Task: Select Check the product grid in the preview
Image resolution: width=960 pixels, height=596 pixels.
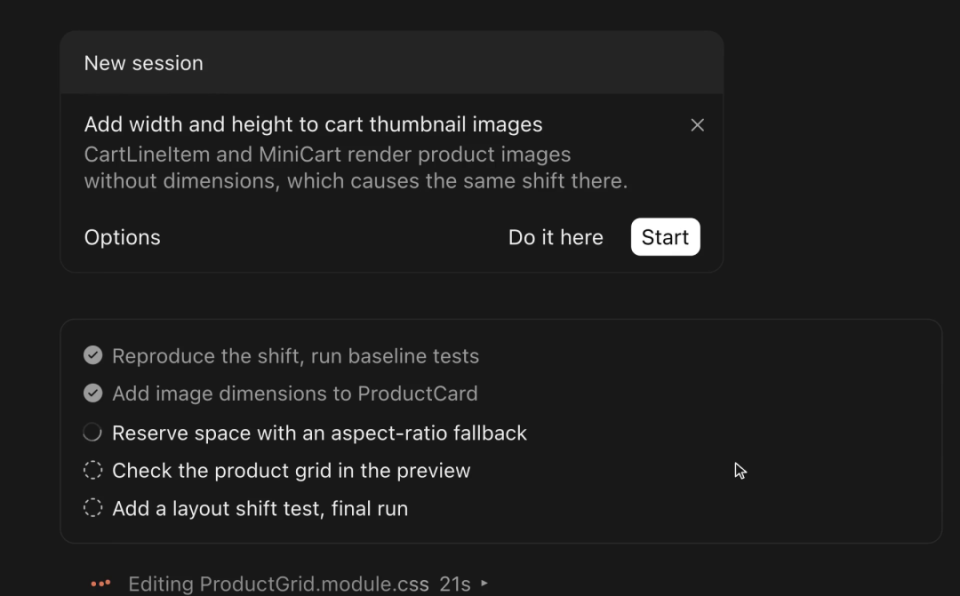Action: [x=291, y=470]
